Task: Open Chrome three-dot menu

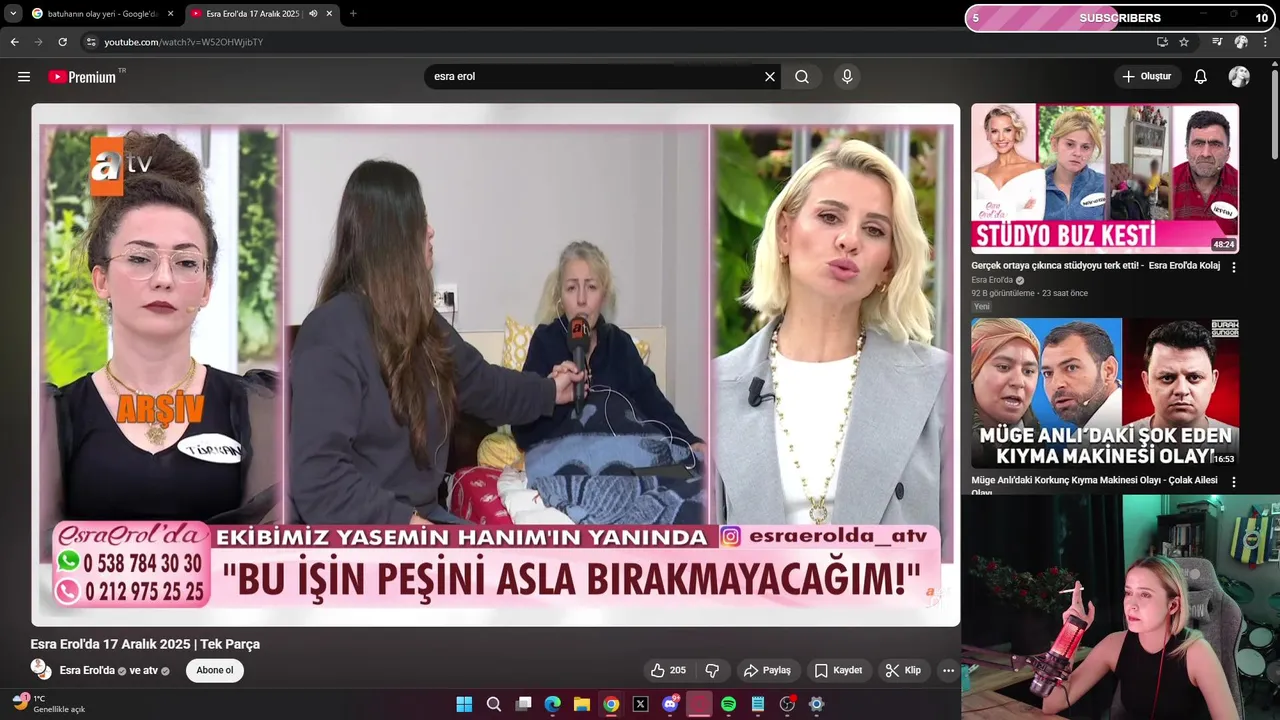Action: 1265,42
